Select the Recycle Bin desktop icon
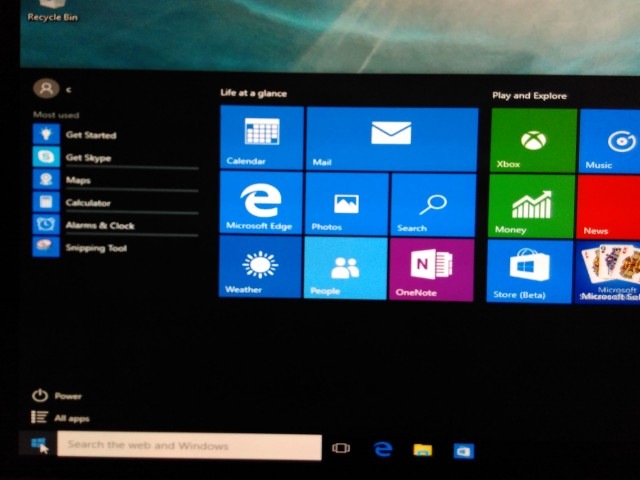 coord(52,11)
